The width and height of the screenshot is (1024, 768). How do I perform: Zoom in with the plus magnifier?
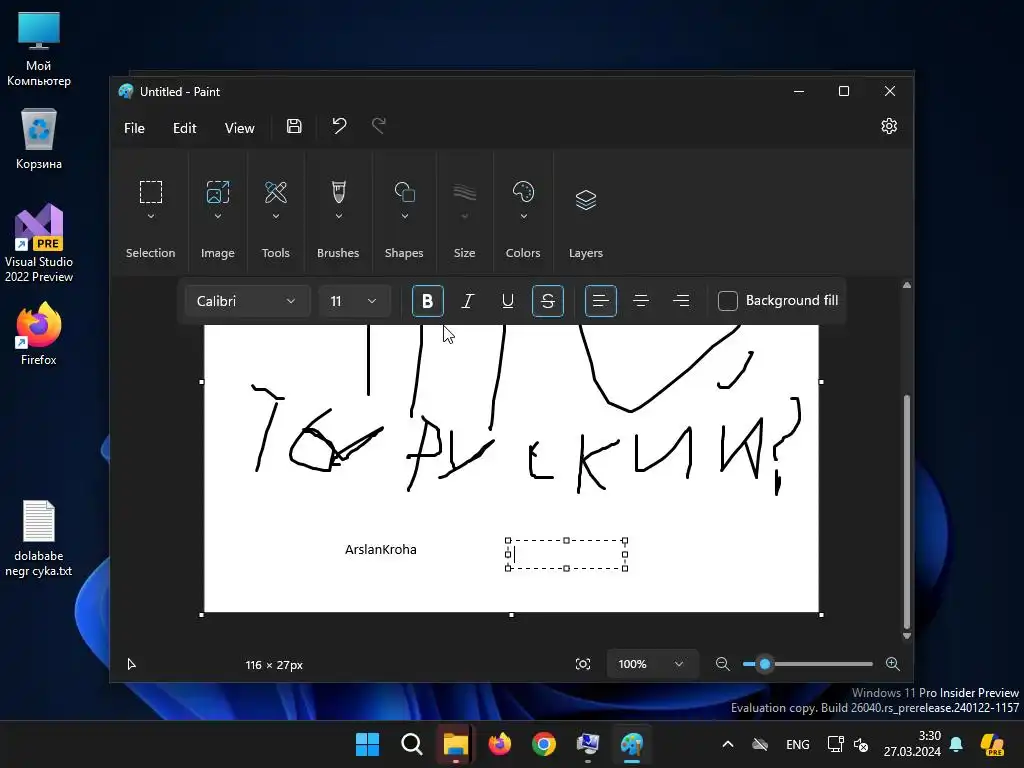coord(893,664)
